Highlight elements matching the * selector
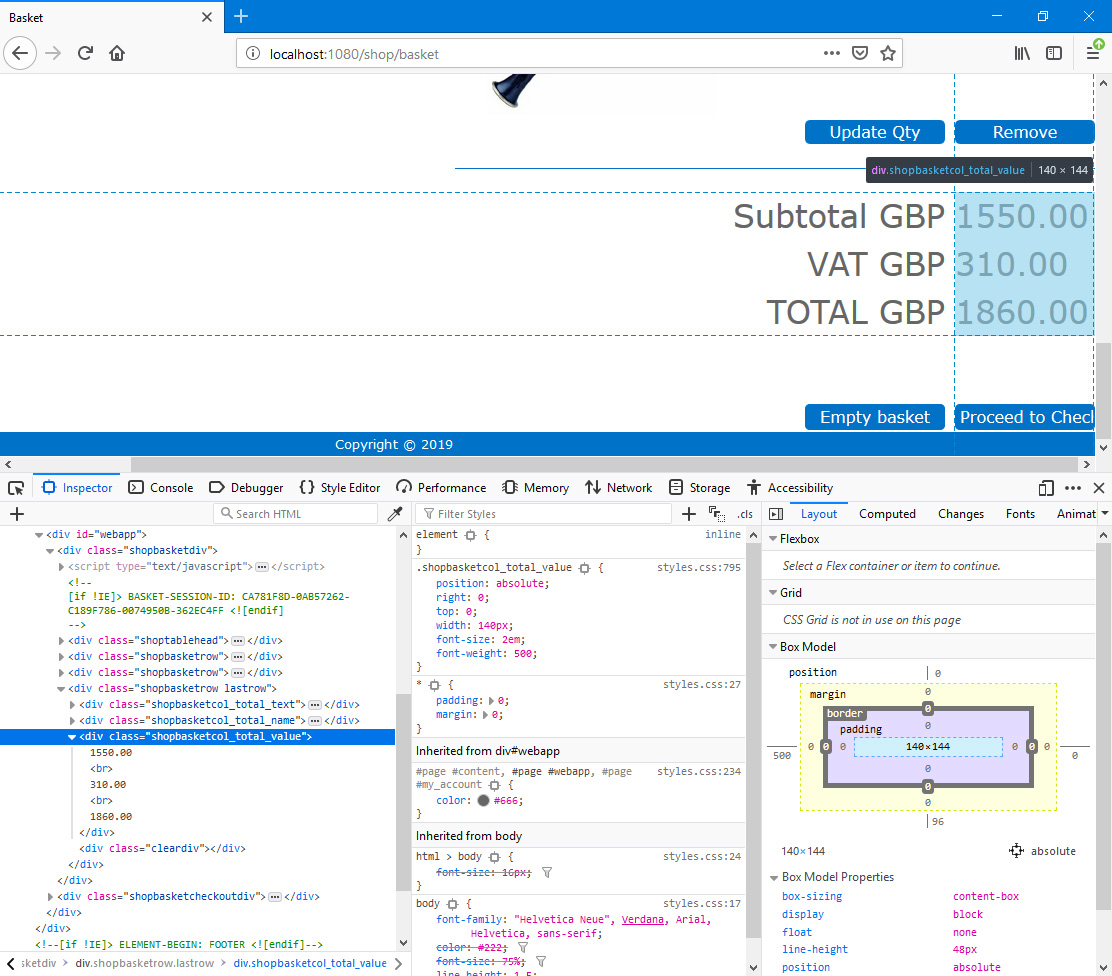Screen dimensions: 1112x976 pyautogui.click(x=435, y=685)
